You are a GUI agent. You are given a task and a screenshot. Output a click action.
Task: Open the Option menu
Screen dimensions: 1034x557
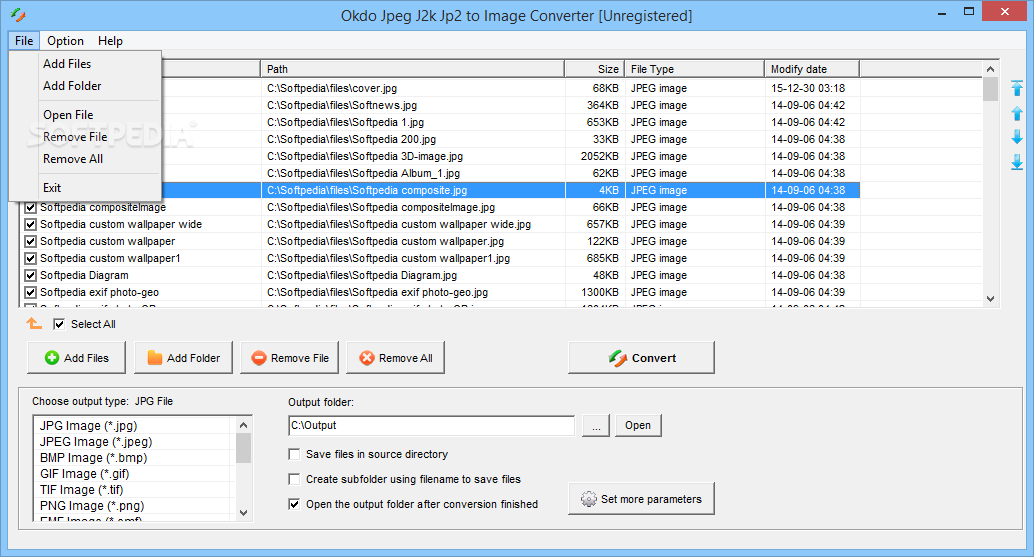click(65, 41)
